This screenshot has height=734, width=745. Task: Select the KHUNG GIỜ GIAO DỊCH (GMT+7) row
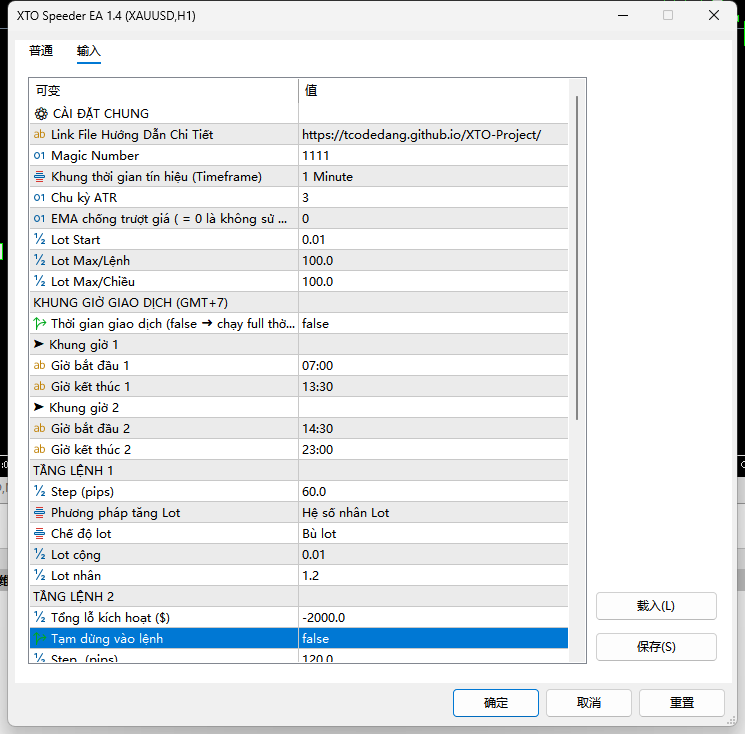[x=299, y=302]
